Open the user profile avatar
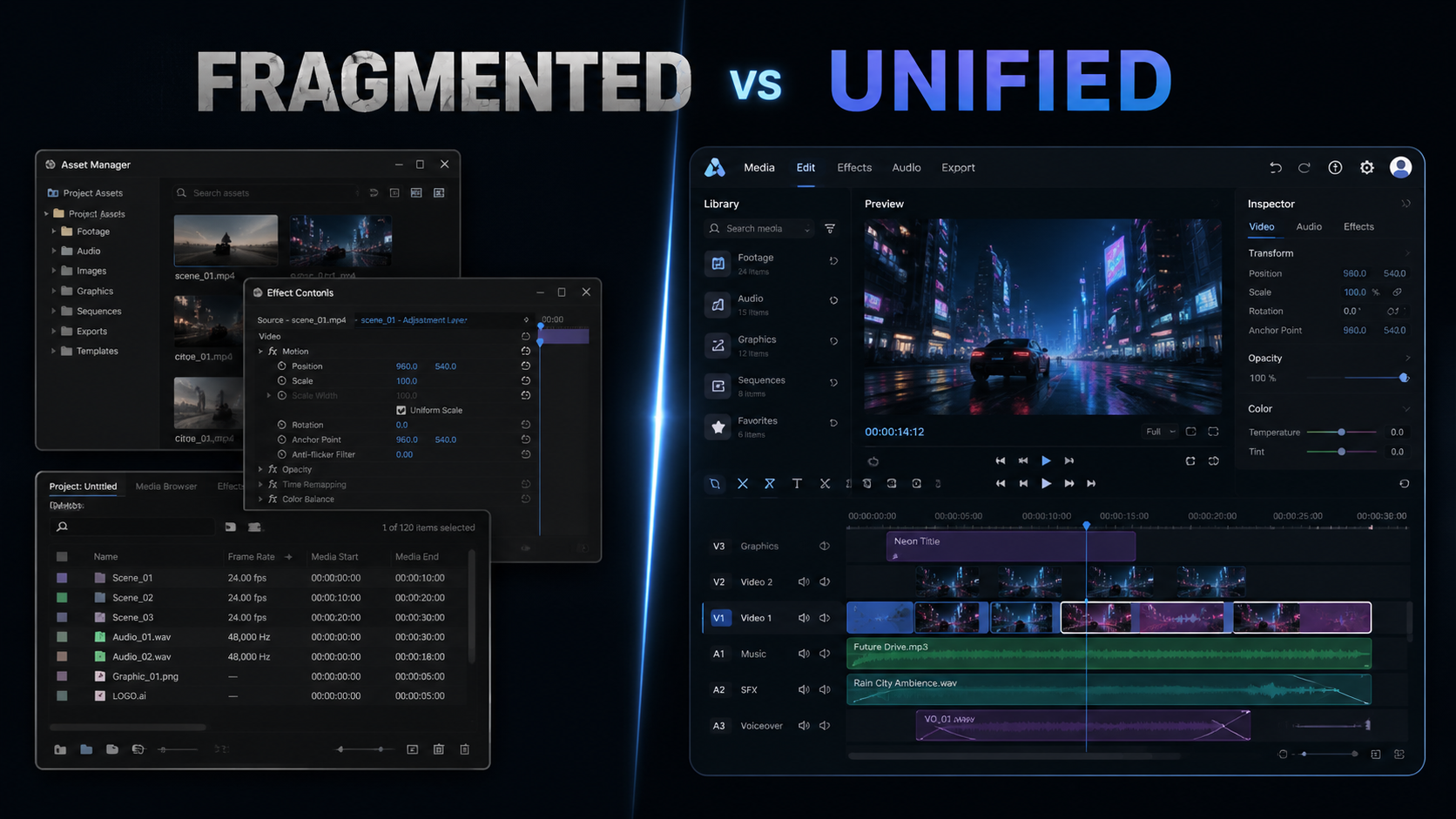The image size is (1456, 819). 1400,167
